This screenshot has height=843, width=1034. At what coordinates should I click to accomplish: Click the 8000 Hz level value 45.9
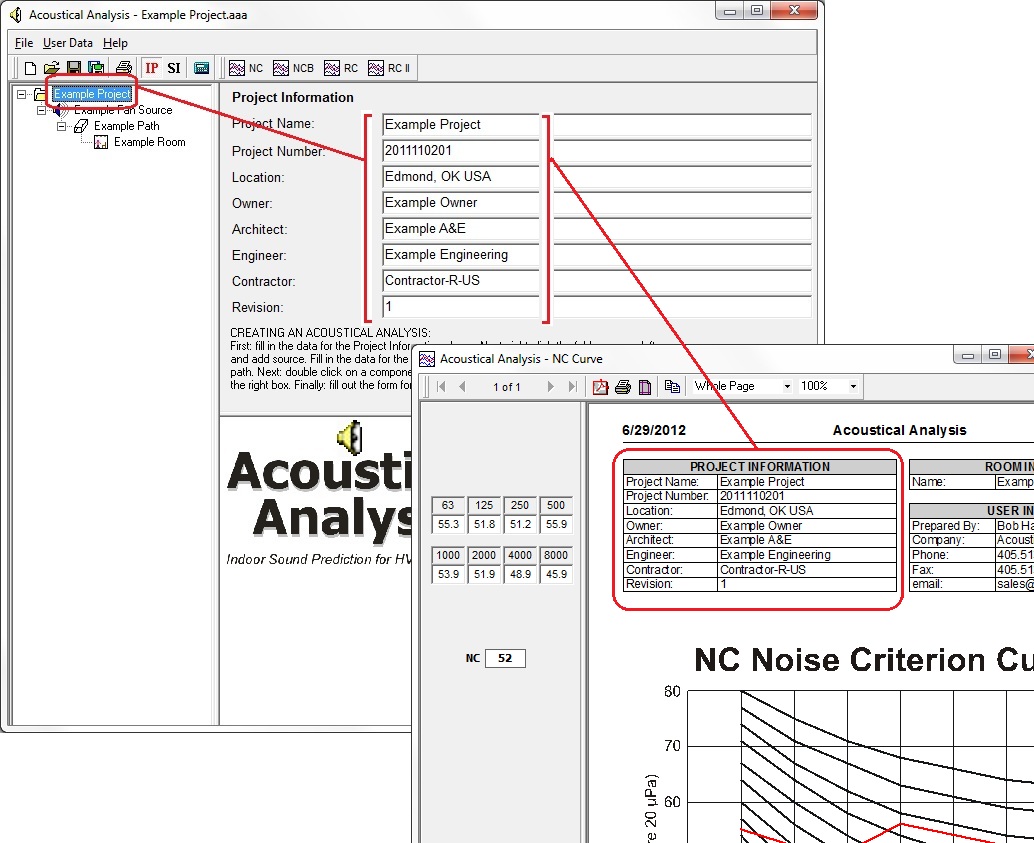pos(556,575)
